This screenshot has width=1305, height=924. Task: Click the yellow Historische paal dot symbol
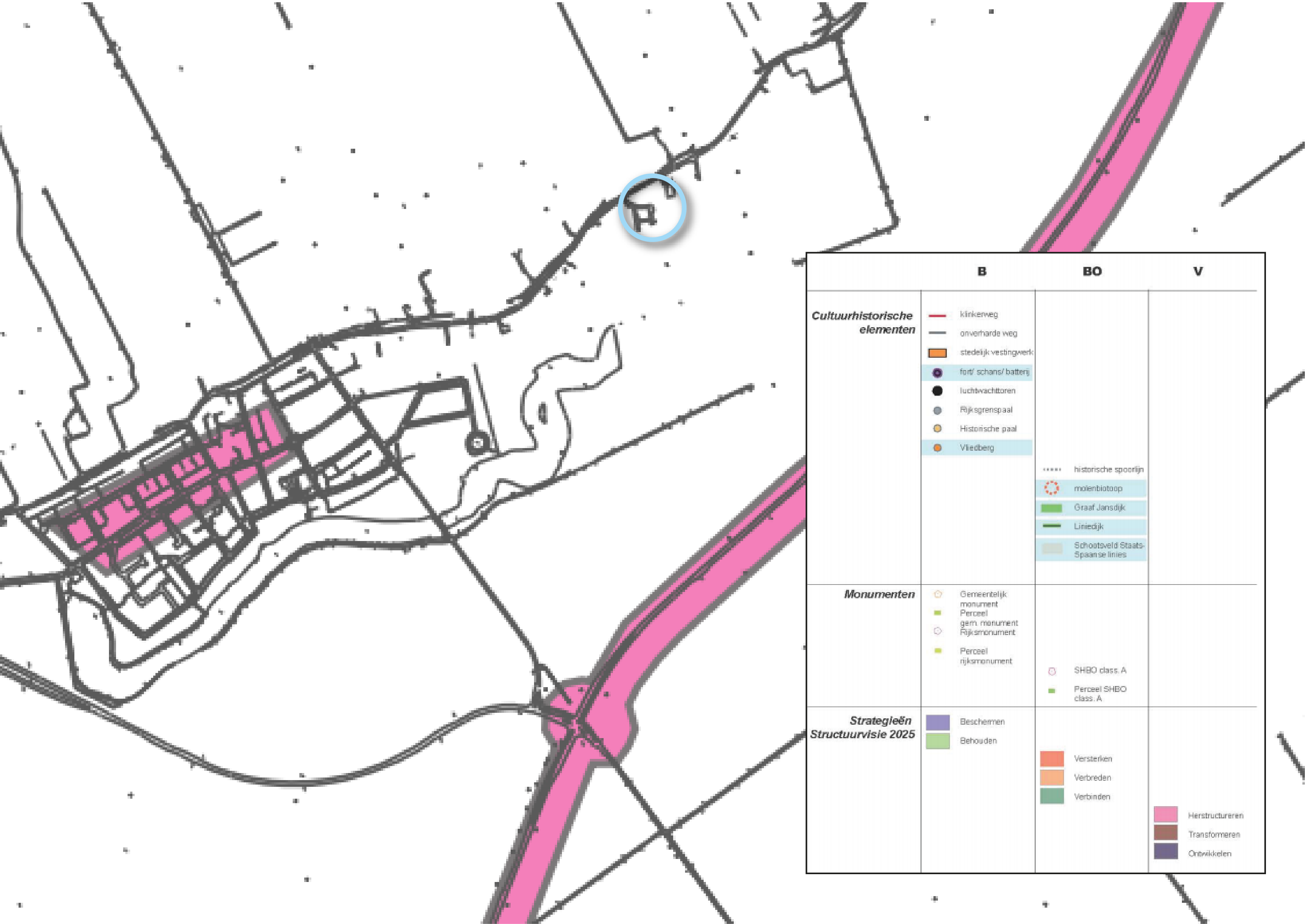click(x=937, y=429)
